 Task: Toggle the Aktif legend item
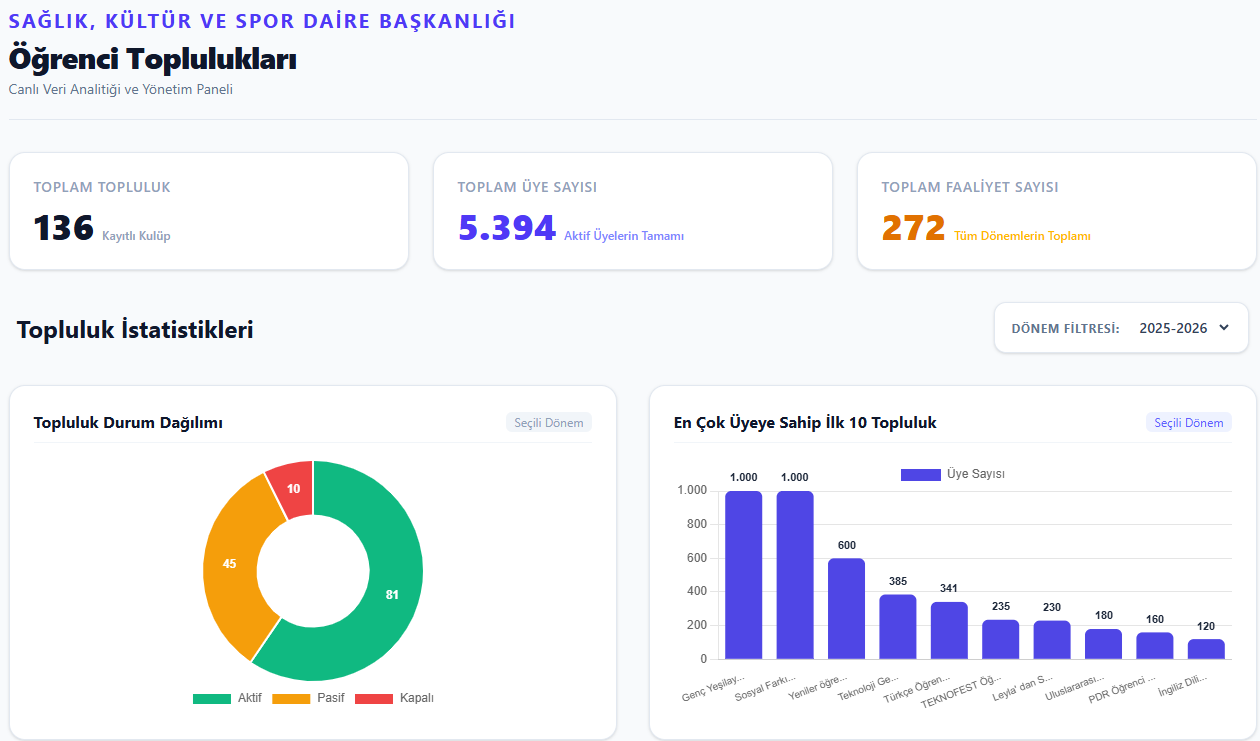pos(227,698)
